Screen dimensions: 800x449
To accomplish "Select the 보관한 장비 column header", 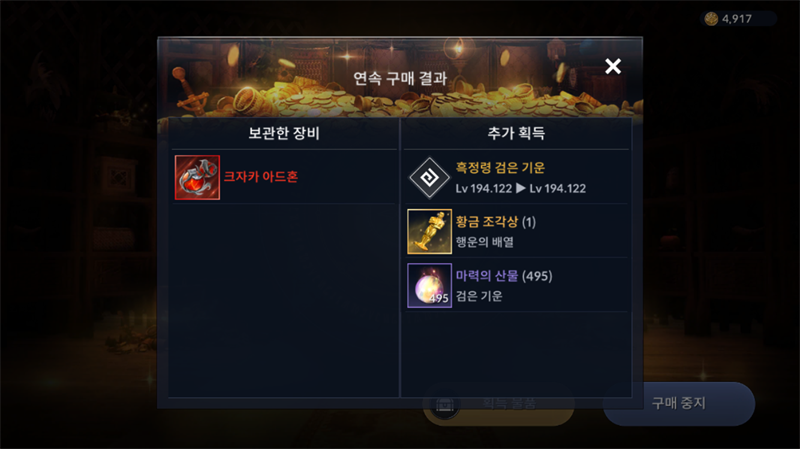I will [284, 133].
